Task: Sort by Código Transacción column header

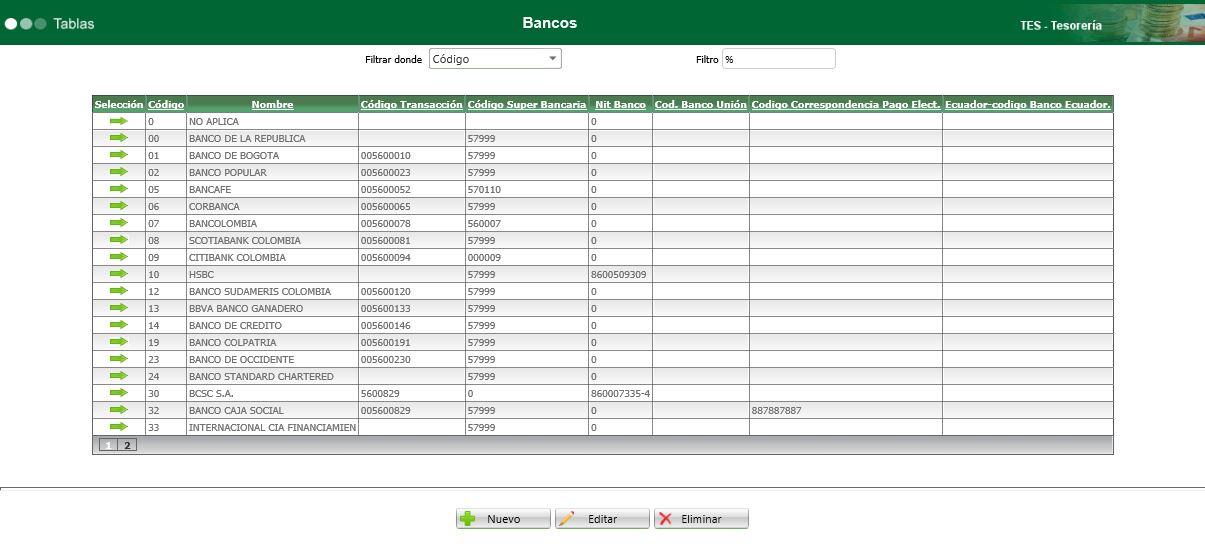Action: point(411,104)
